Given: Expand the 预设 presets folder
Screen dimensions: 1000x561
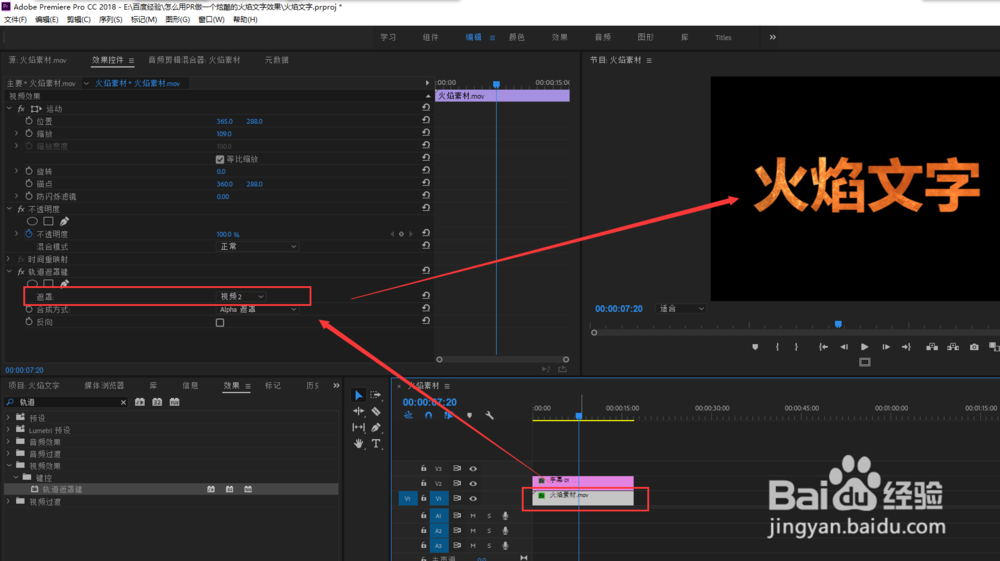Looking at the screenshot, I should (x=8, y=418).
